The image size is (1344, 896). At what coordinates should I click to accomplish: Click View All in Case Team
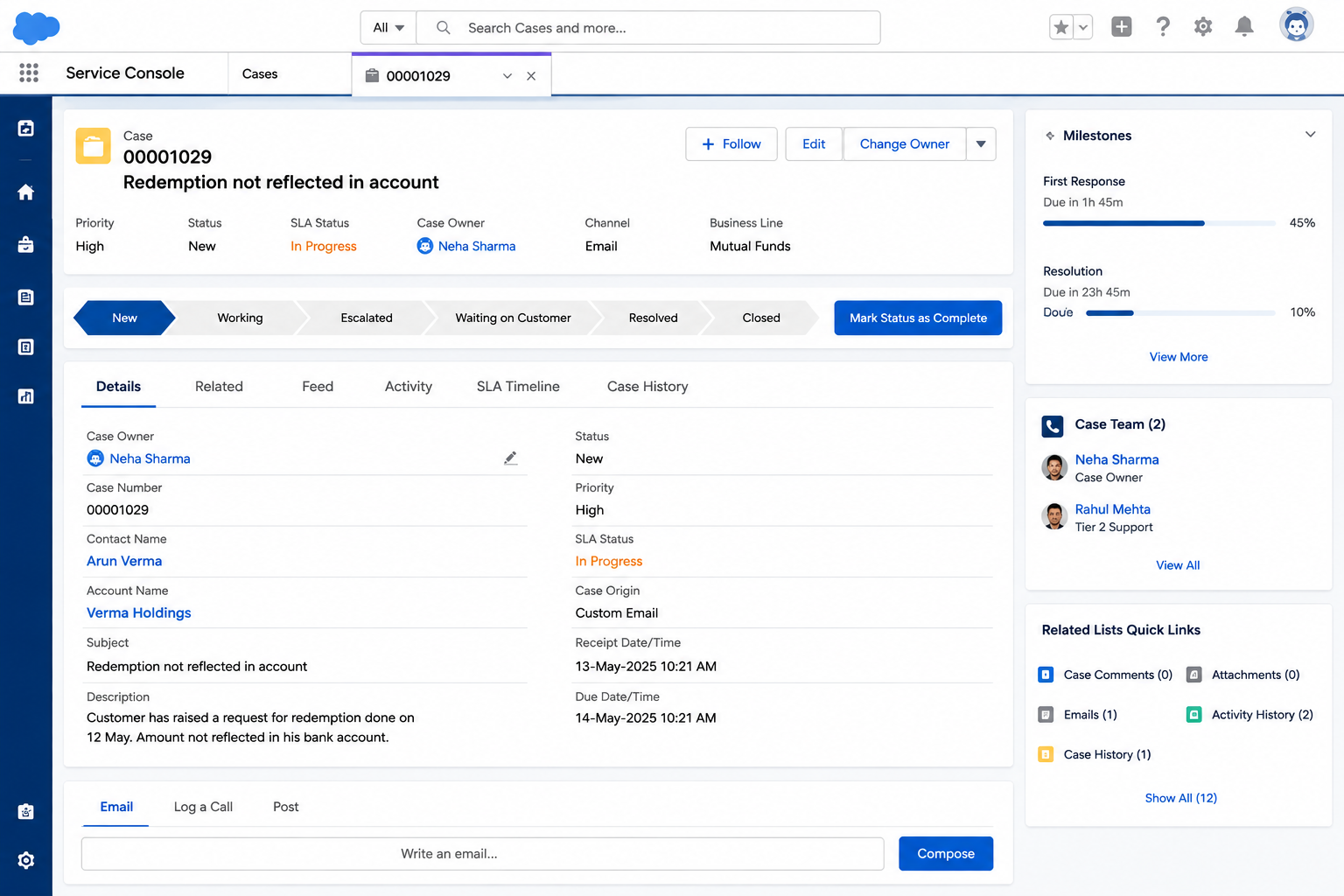click(1178, 565)
